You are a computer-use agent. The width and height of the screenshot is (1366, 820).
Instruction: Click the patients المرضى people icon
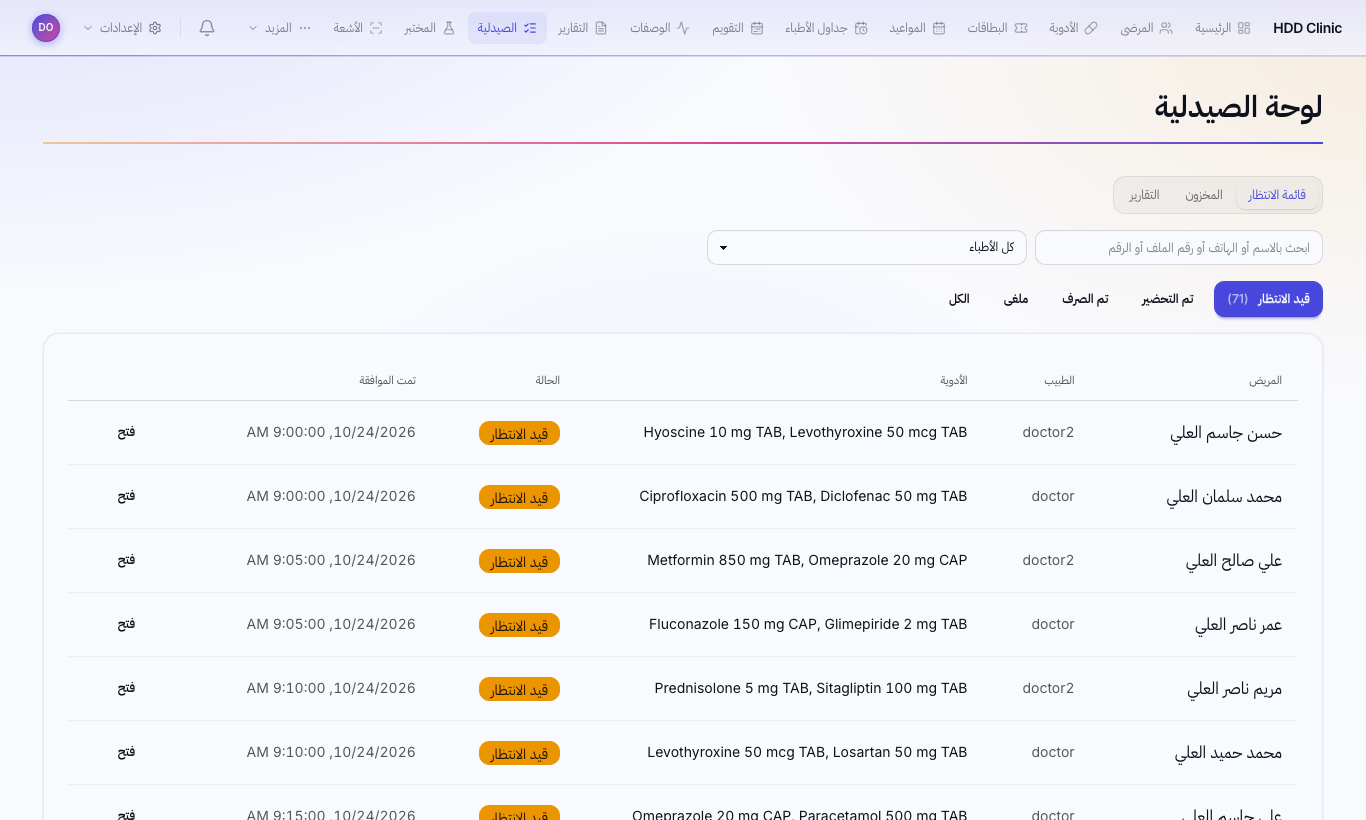click(1166, 28)
